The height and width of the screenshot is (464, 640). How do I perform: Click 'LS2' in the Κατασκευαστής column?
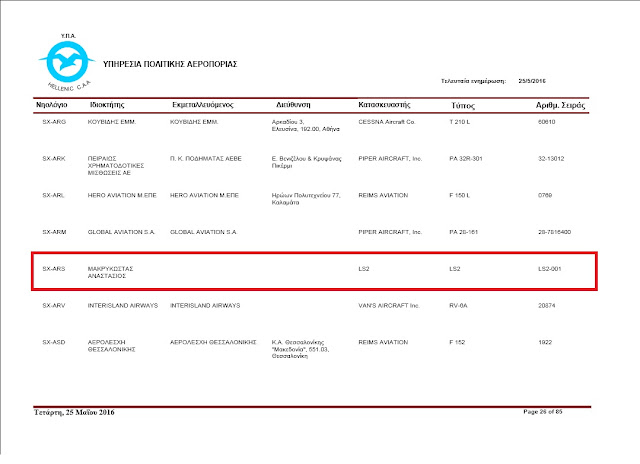(364, 269)
